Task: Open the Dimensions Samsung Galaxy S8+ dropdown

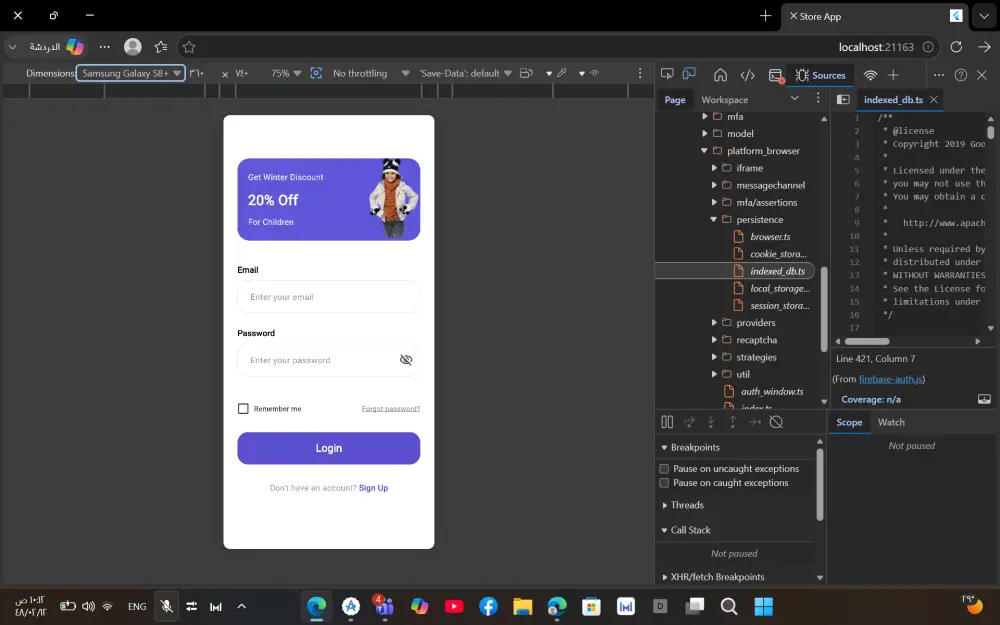Action: (x=131, y=73)
